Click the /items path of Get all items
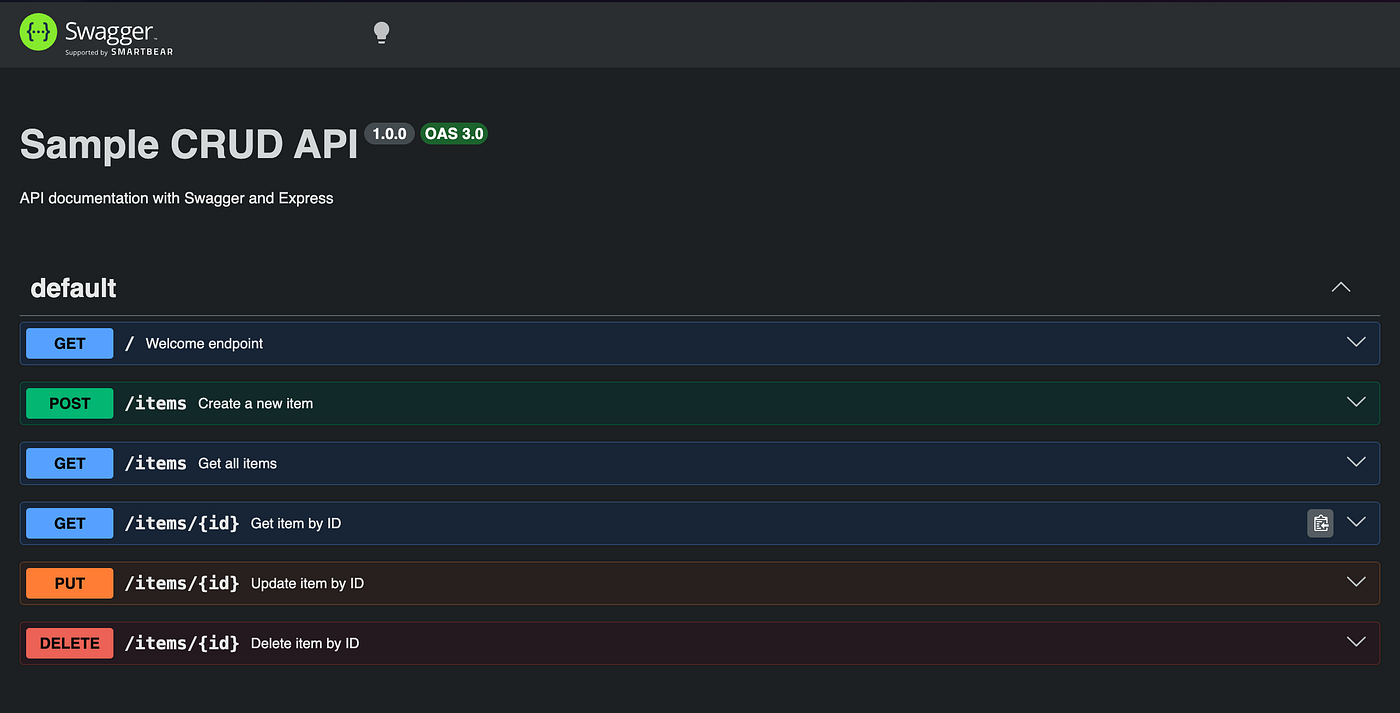The width and height of the screenshot is (1400, 713). click(156, 463)
